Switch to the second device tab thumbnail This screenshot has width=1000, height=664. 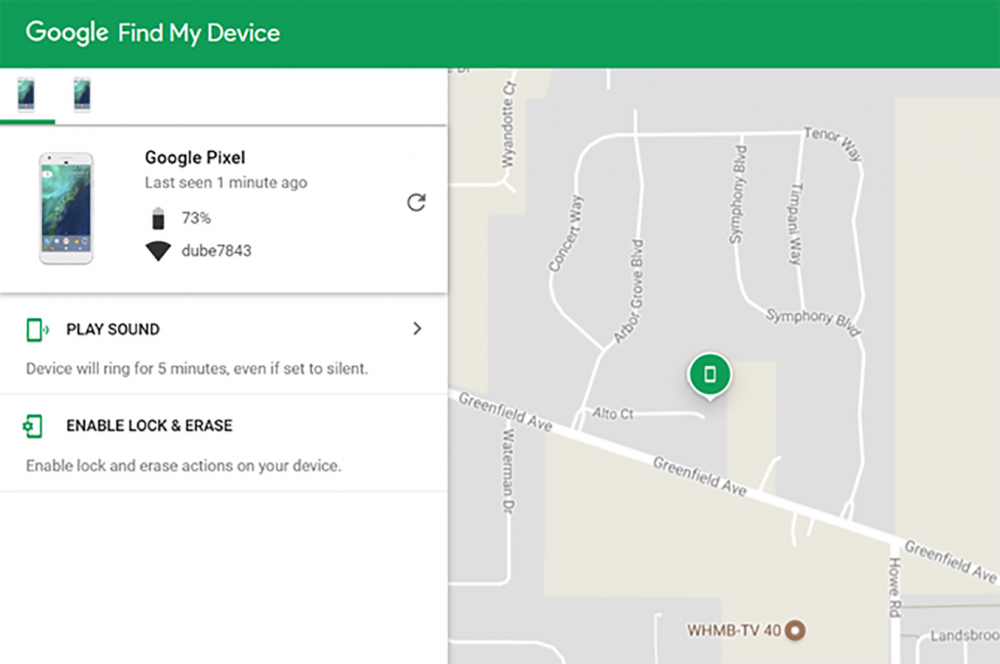click(x=82, y=95)
